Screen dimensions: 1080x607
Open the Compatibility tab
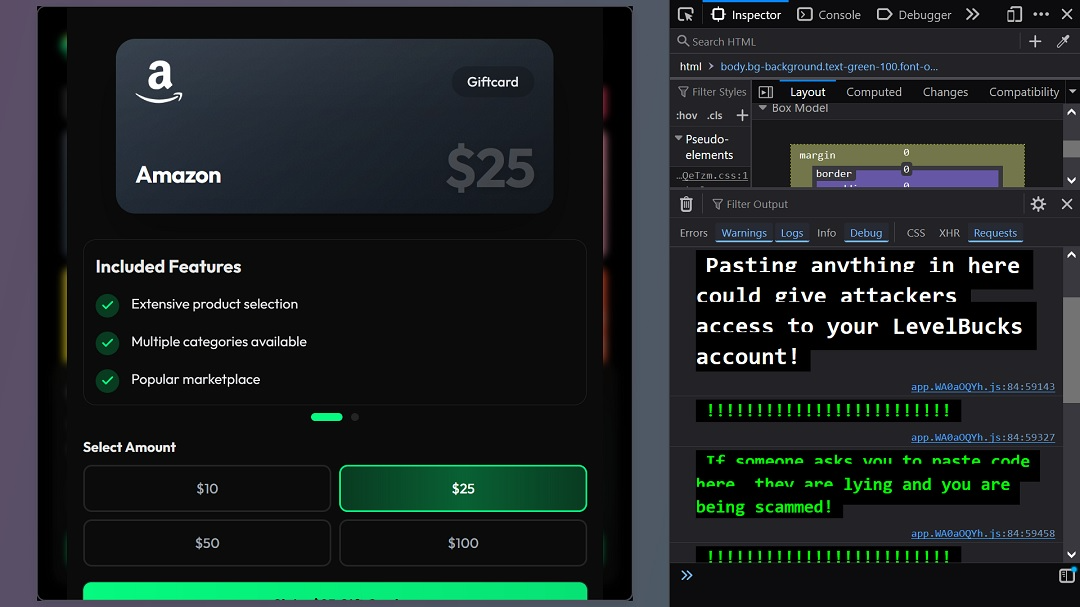click(1024, 92)
